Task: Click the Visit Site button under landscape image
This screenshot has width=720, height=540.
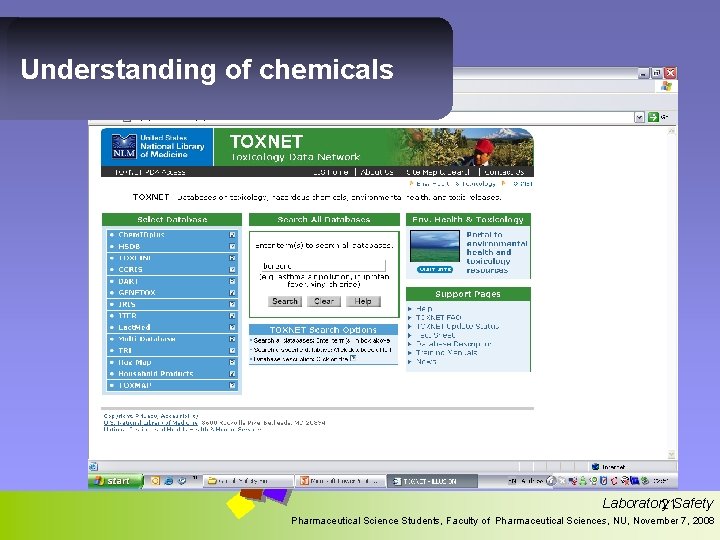Action: (435, 270)
